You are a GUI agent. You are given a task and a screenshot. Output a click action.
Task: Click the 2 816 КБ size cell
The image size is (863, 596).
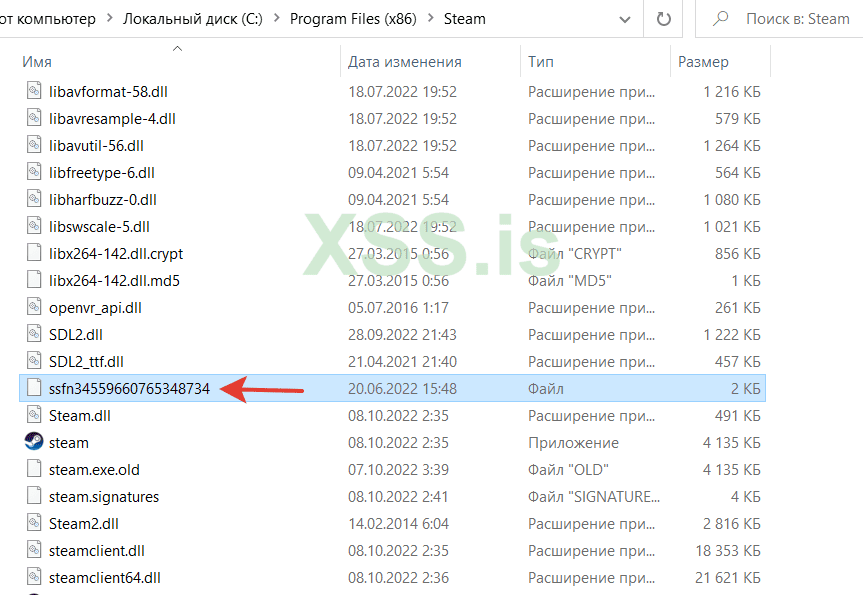coord(731,523)
